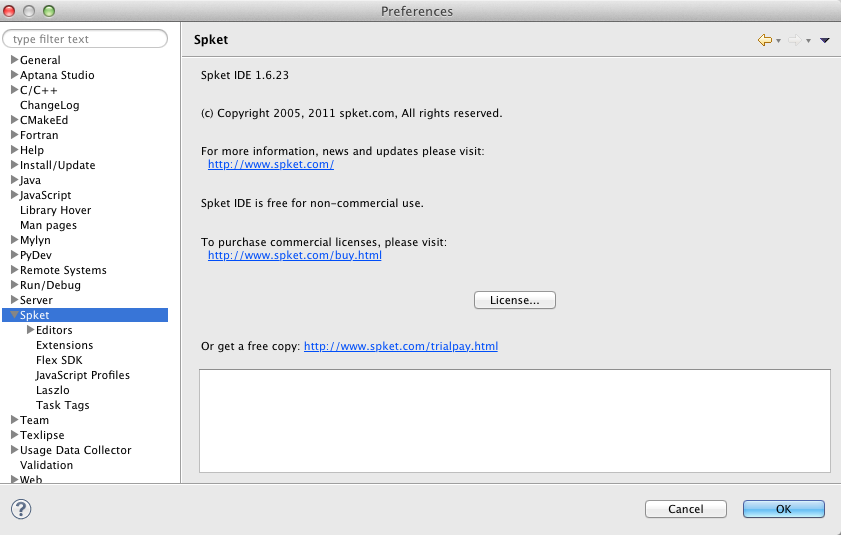Image resolution: width=841 pixels, height=535 pixels.
Task: Open the Task Tags preference page
Action: click(62, 405)
